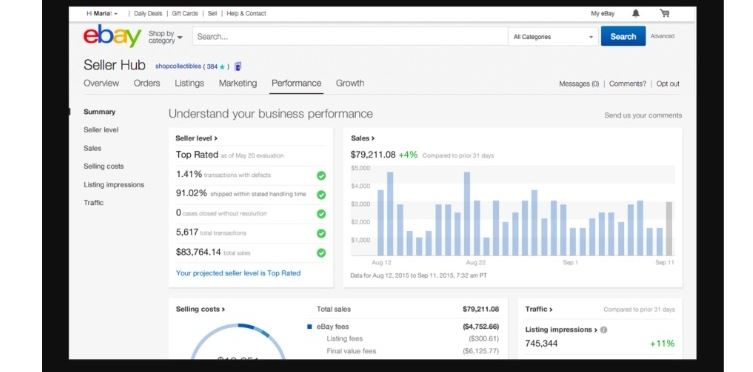Expand the Sales section heading
The height and width of the screenshot is (372, 753).
(x=363, y=138)
